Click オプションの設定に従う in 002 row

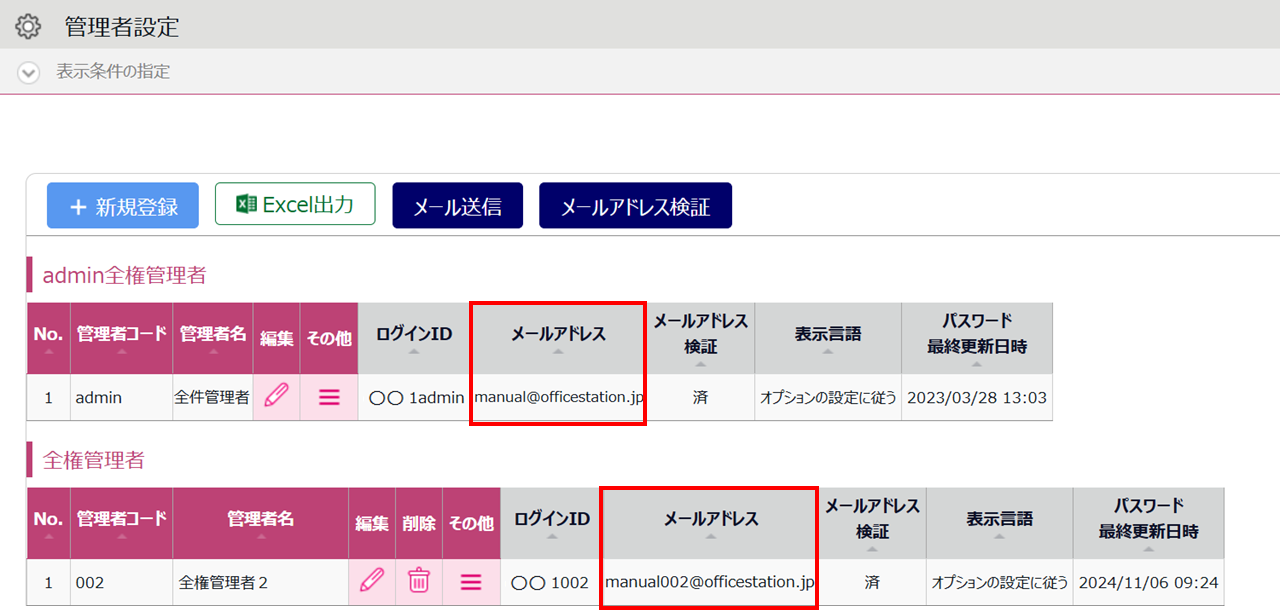(x=999, y=582)
